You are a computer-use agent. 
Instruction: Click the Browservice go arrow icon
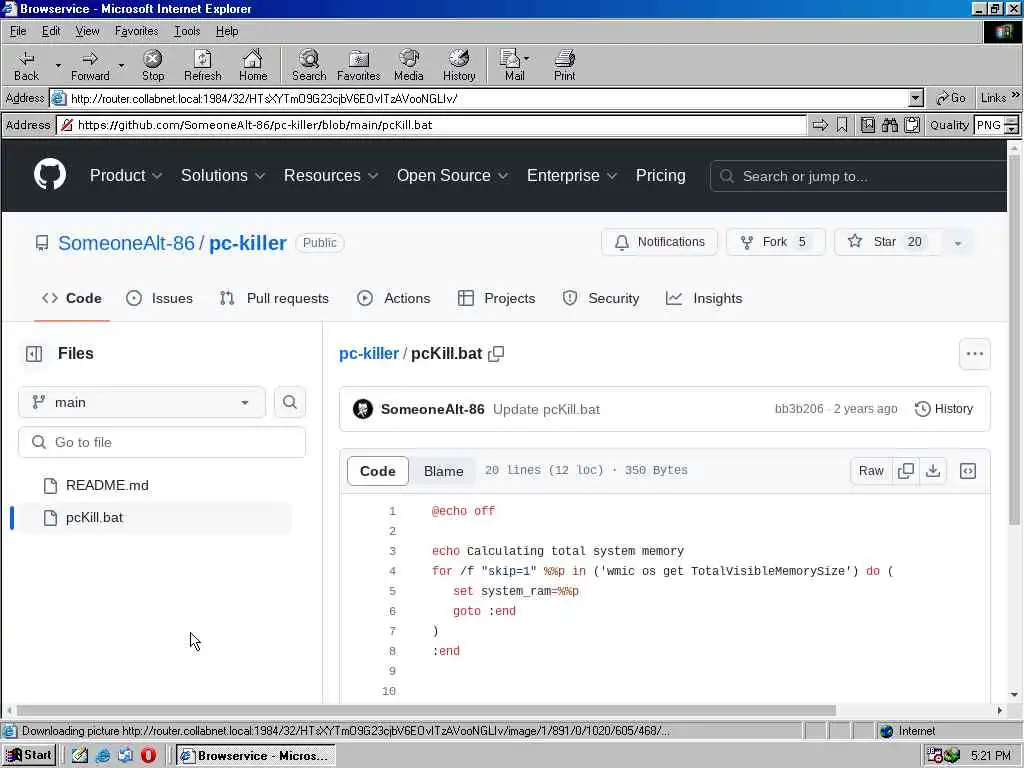pos(820,125)
